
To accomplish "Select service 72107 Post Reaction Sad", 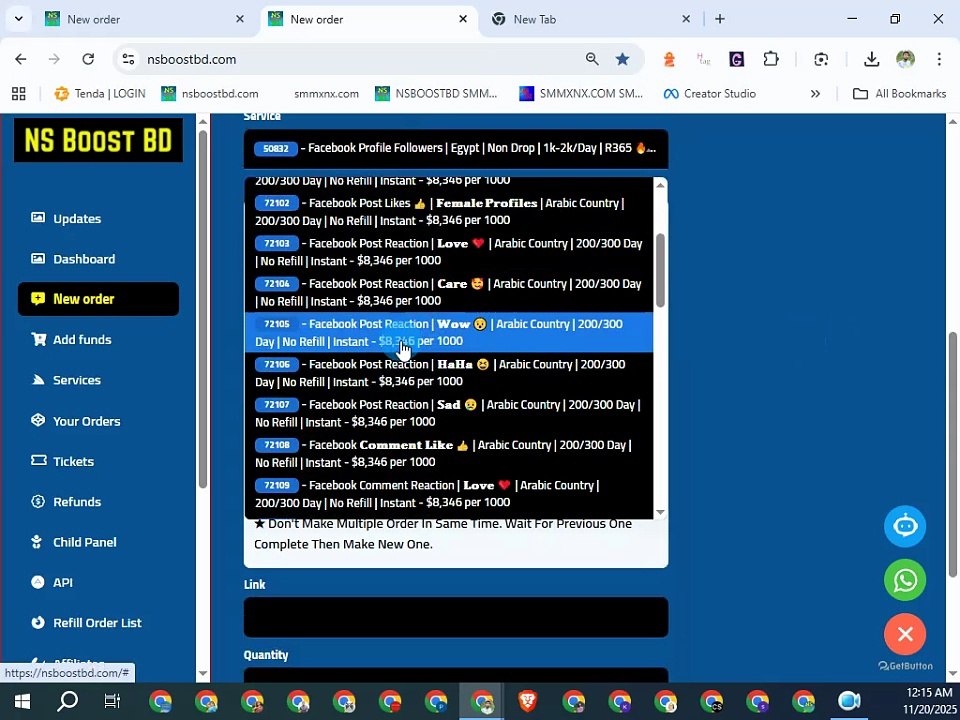I will (x=449, y=413).
